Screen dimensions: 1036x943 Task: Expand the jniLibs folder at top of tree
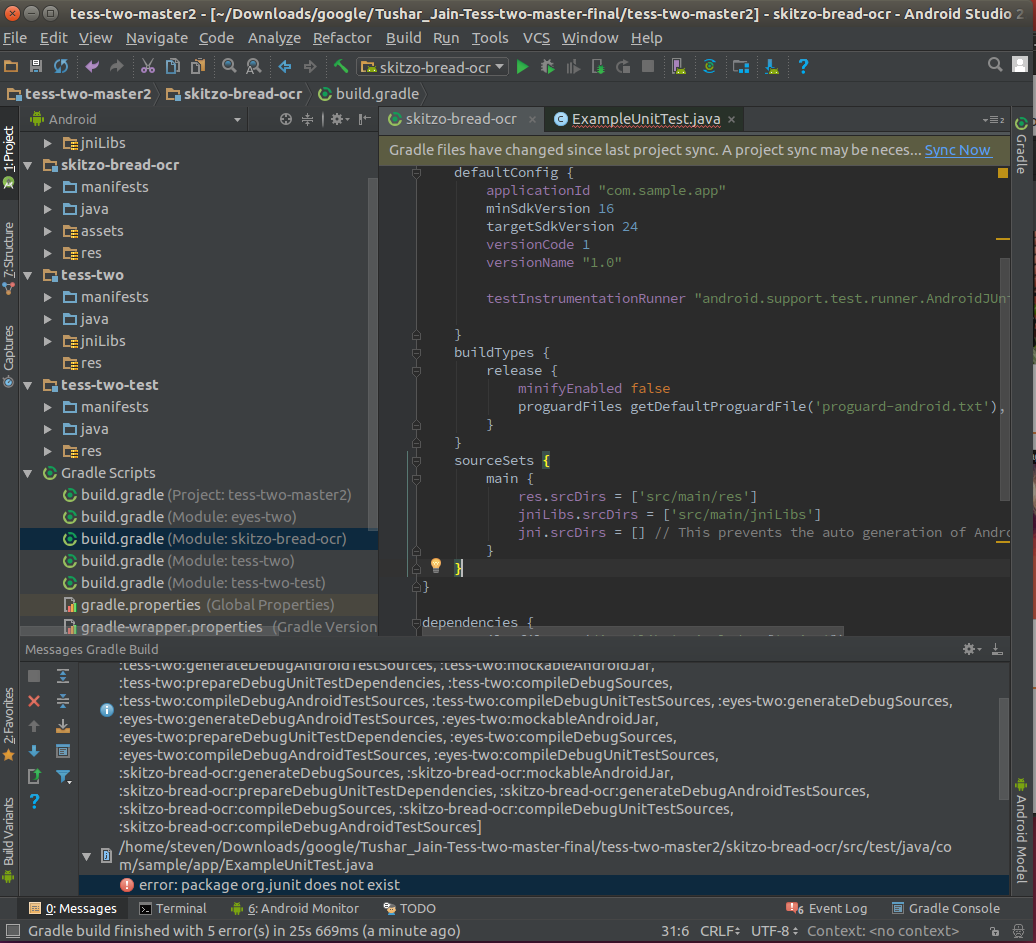pyautogui.click(x=48, y=143)
